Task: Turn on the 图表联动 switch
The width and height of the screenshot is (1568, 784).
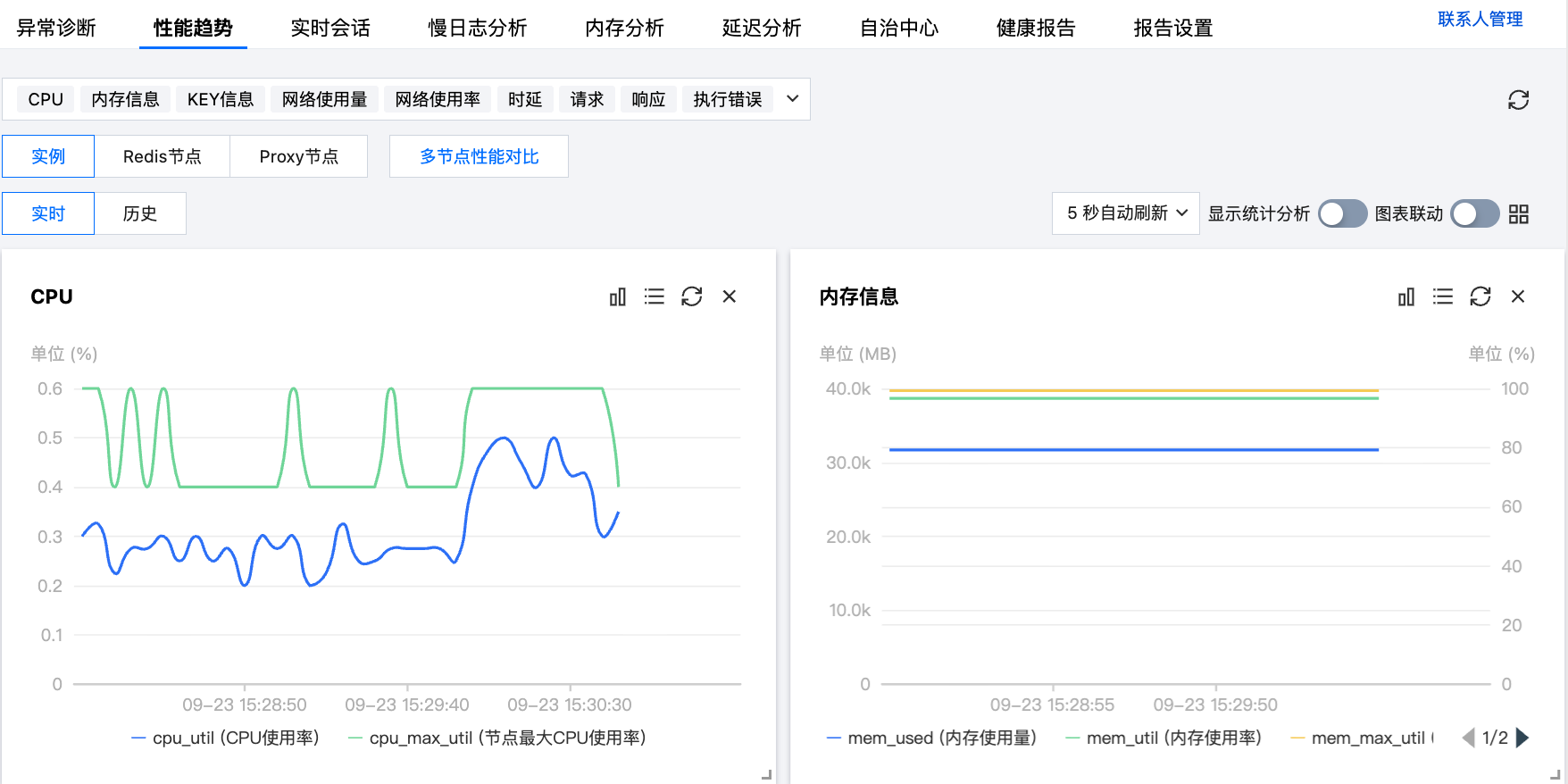Action: click(1474, 214)
